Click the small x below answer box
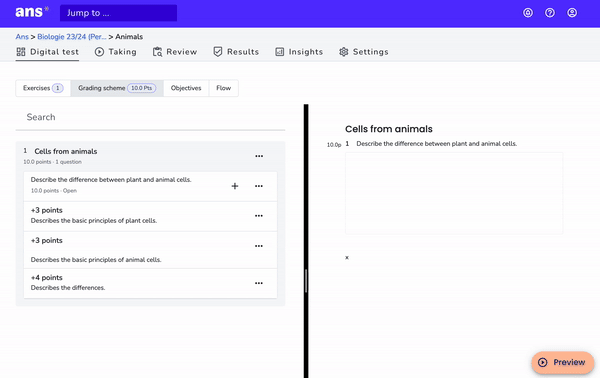 click(347, 257)
